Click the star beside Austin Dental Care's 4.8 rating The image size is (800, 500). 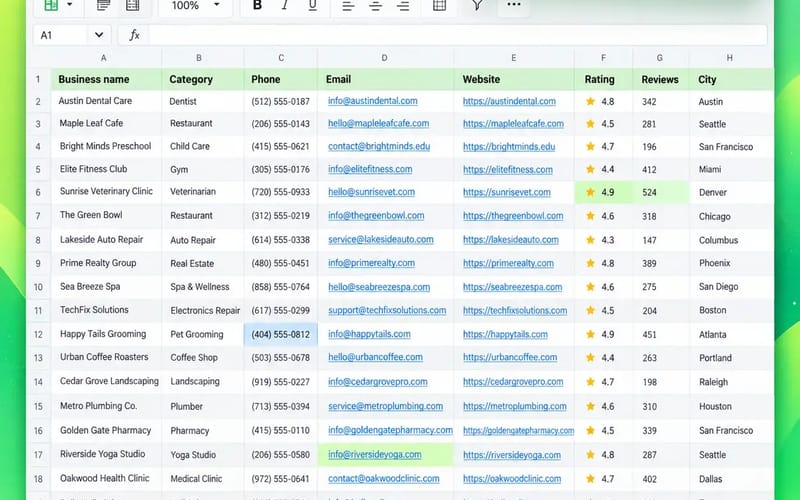pyautogui.click(x=590, y=101)
